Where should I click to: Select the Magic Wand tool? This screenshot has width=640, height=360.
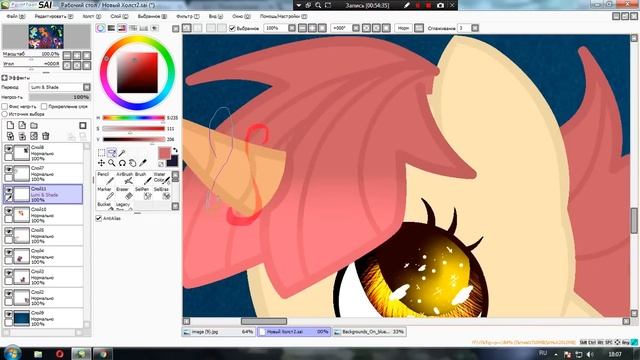pyautogui.click(x=122, y=153)
